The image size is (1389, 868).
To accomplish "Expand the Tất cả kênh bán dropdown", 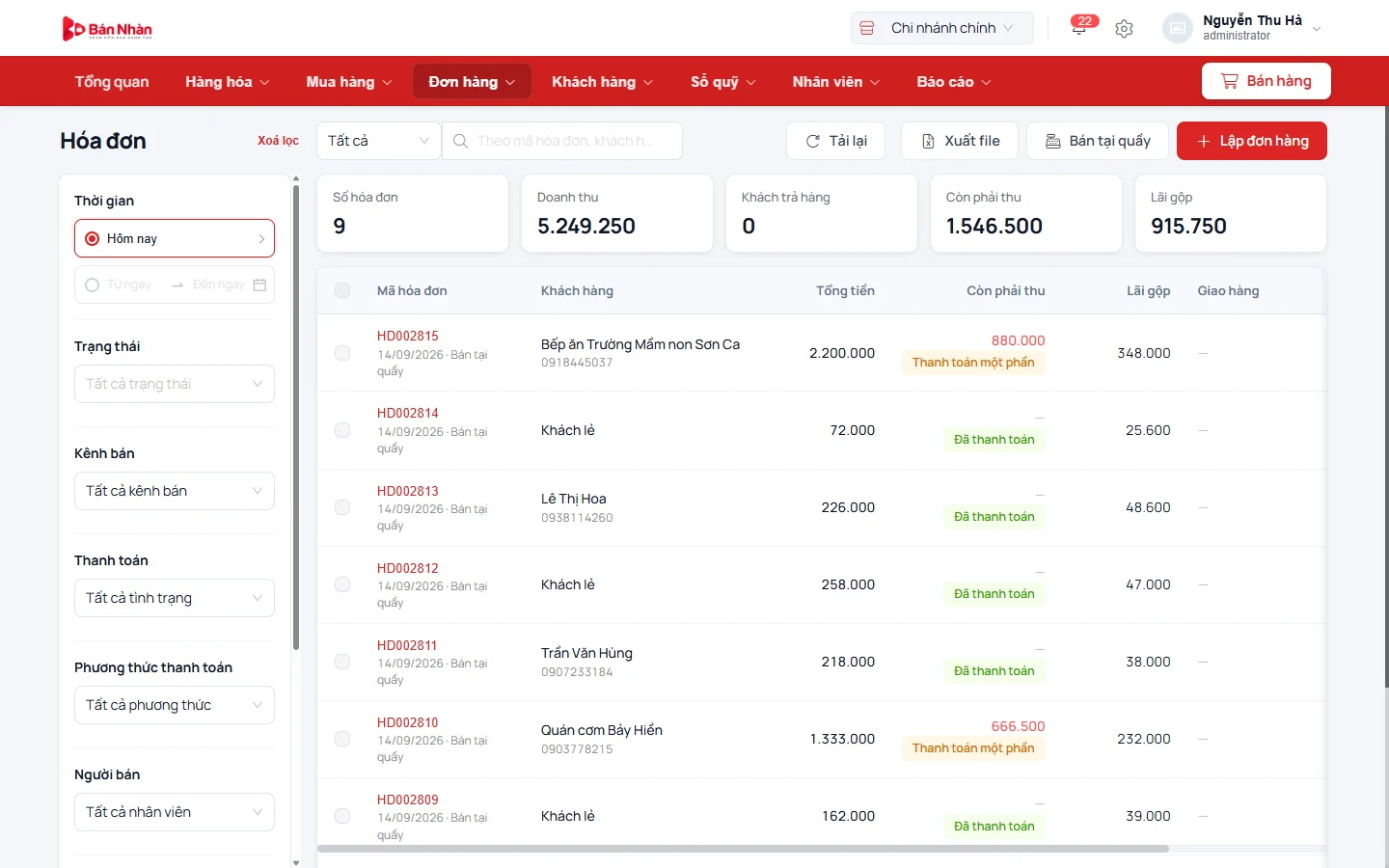I will click(x=175, y=491).
